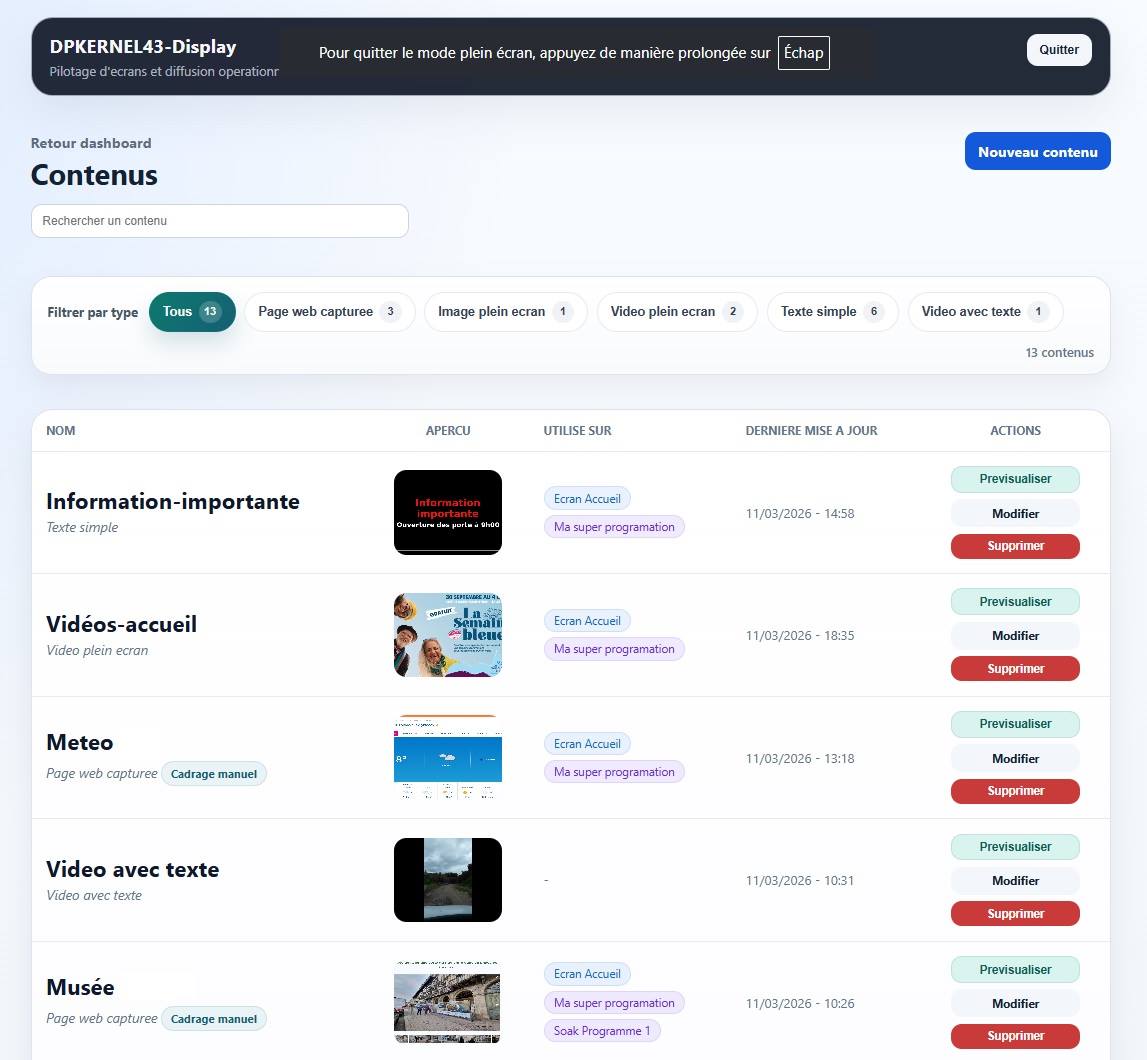Open the Ecran Accueil tag on Meteo row
Image resolution: width=1147 pixels, height=1060 pixels.
[587, 743]
